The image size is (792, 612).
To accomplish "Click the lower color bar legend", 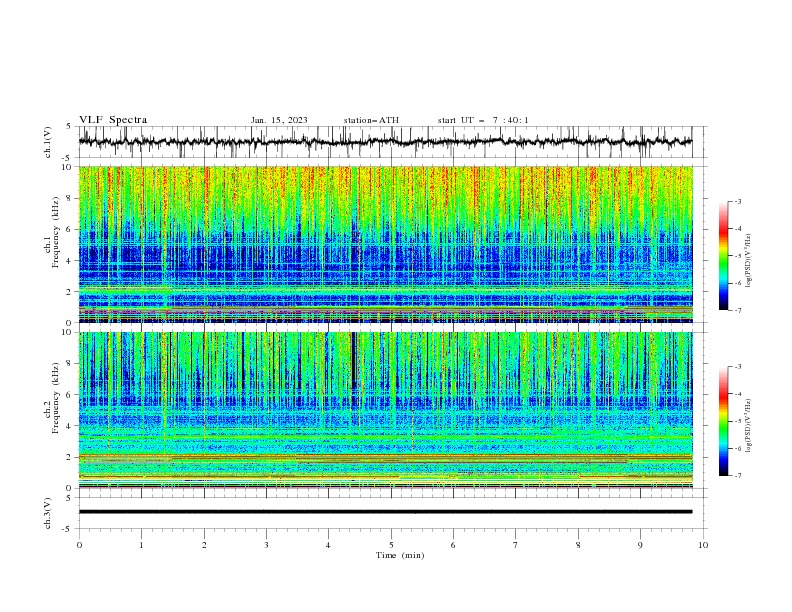I will pyautogui.click(x=724, y=421).
